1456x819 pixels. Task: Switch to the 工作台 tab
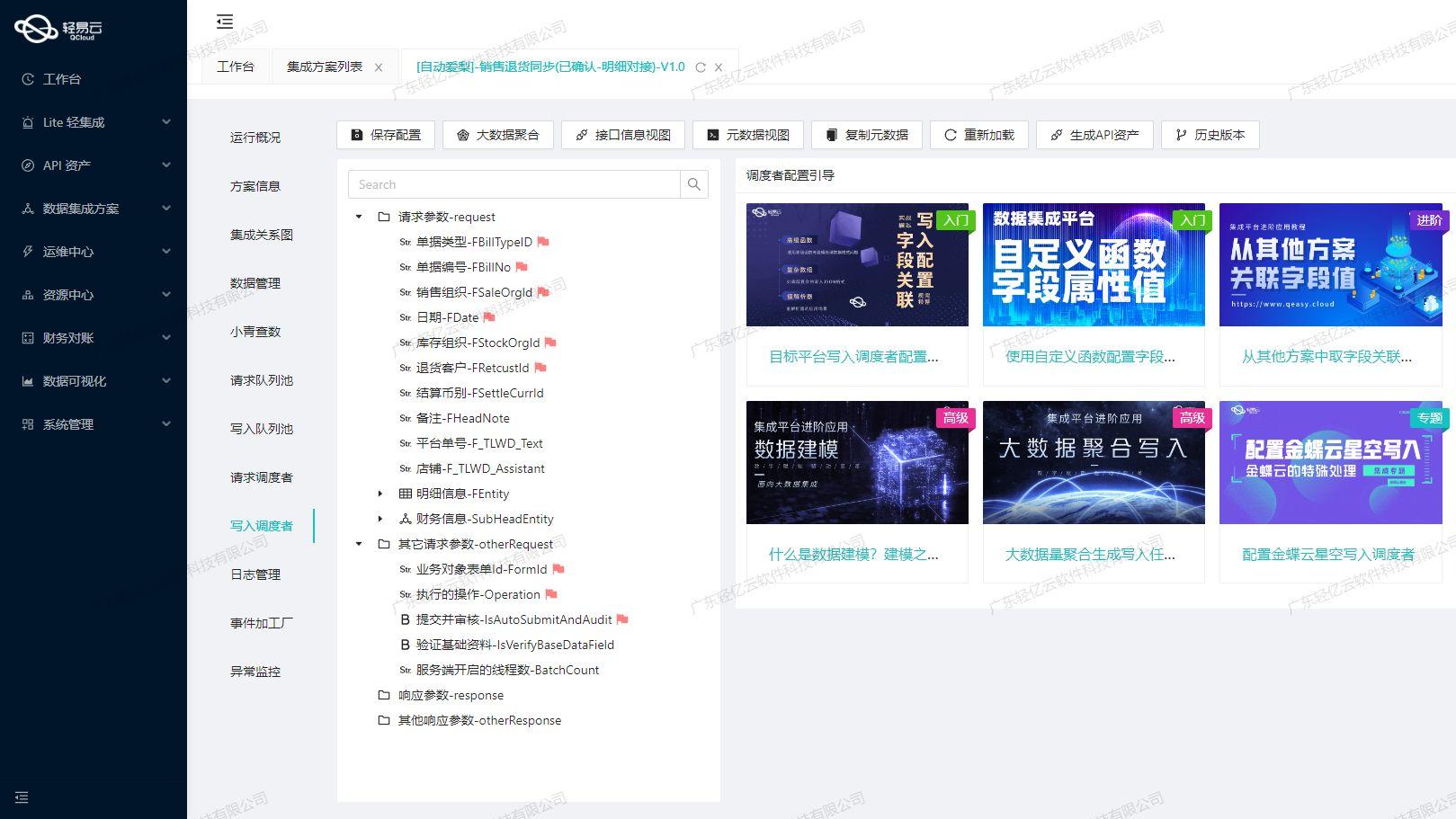click(x=236, y=66)
